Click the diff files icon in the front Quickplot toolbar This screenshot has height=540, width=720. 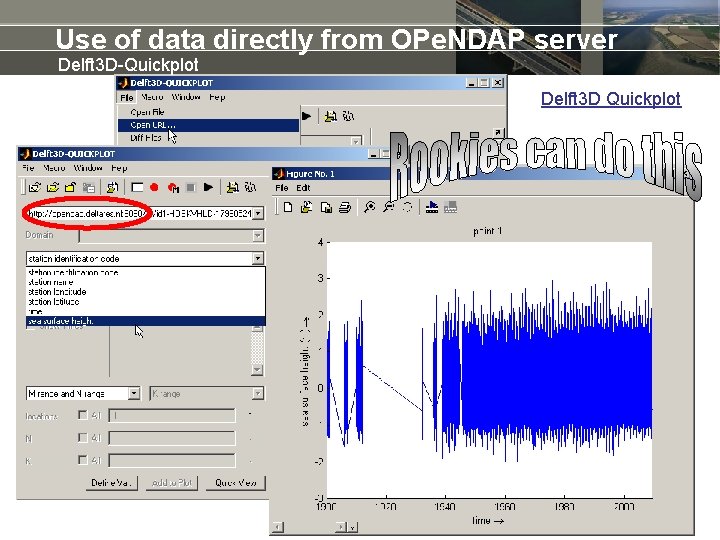tap(112, 187)
